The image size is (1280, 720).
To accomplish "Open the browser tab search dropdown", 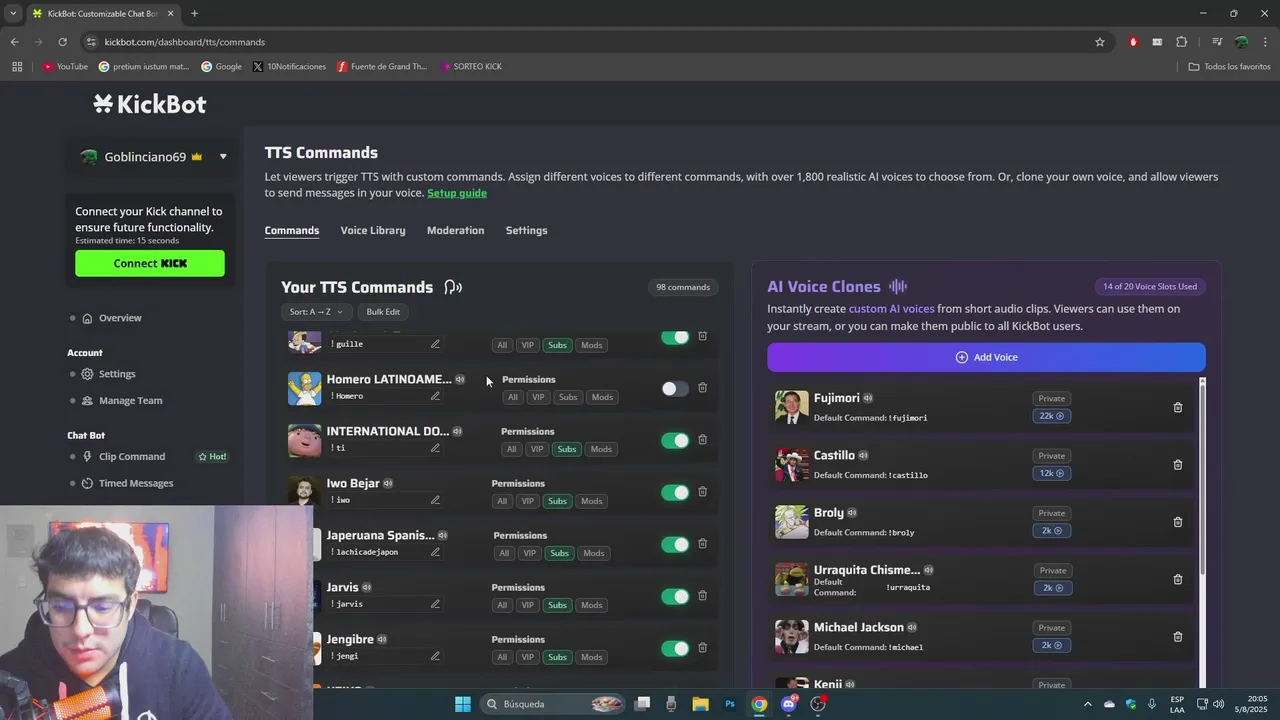I will point(13,13).
